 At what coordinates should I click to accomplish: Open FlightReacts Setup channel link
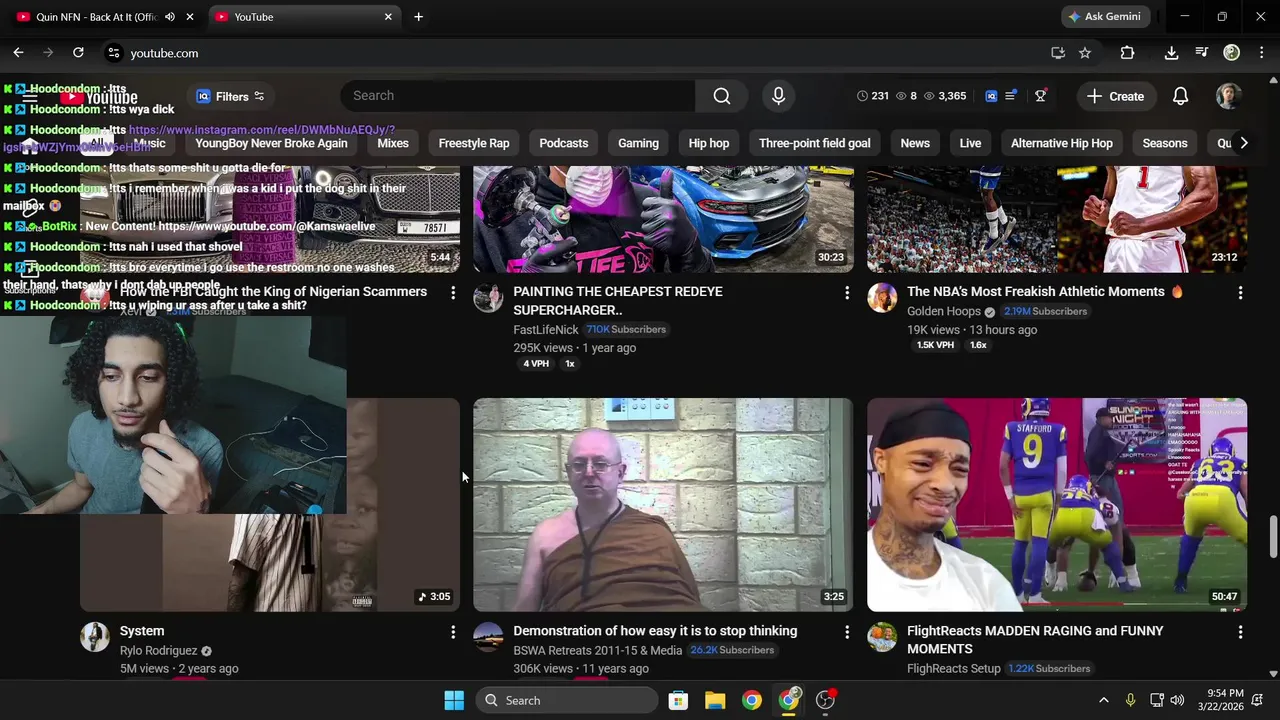pyautogui.click(x=954, y=669)
